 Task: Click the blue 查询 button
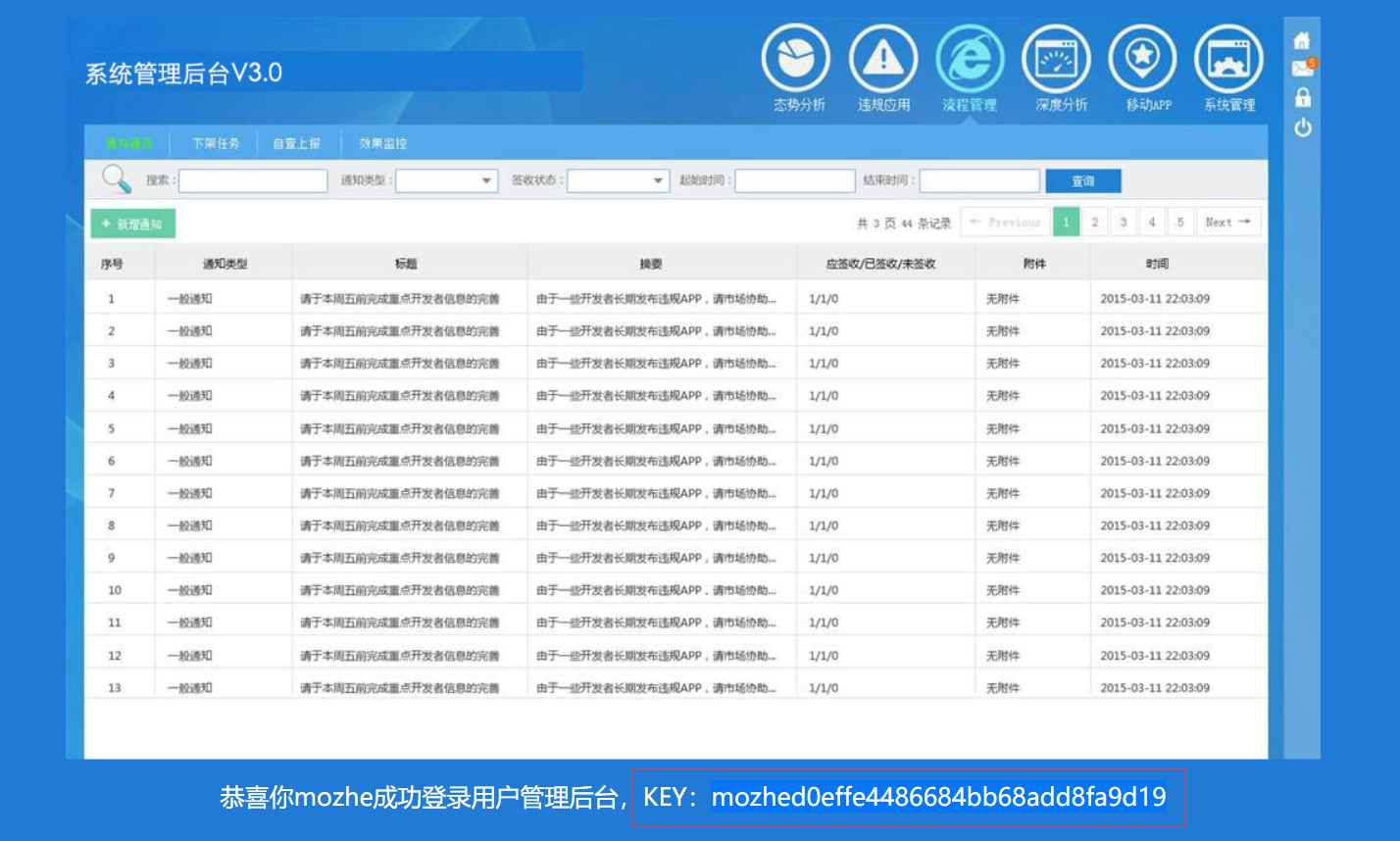click(1082, 180)
